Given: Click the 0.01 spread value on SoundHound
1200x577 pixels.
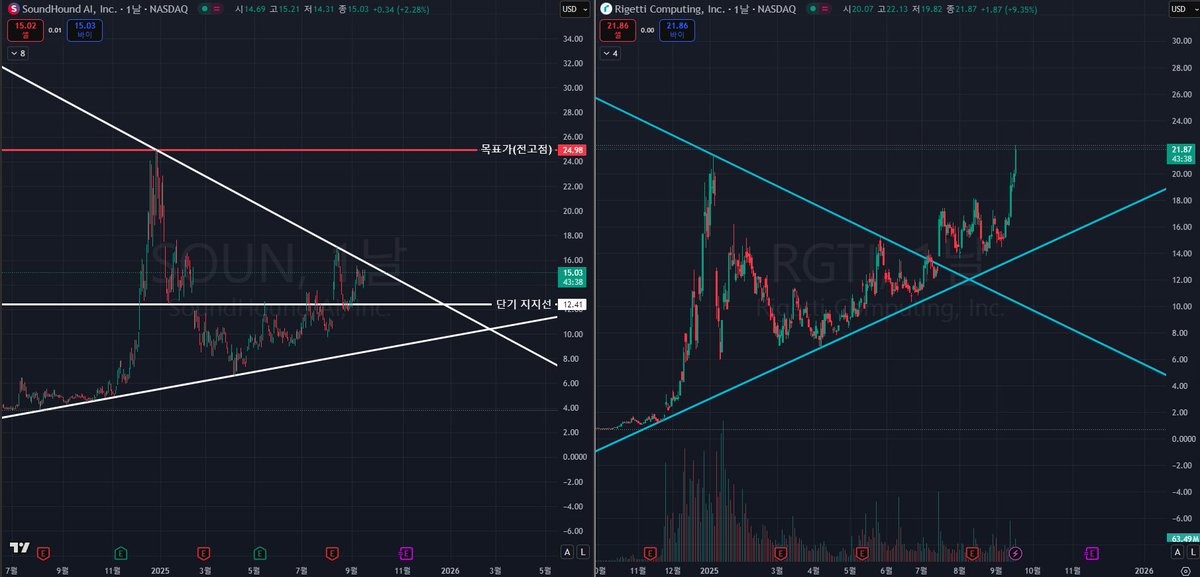Looking at the screenshot, I should tap(53, 30).
